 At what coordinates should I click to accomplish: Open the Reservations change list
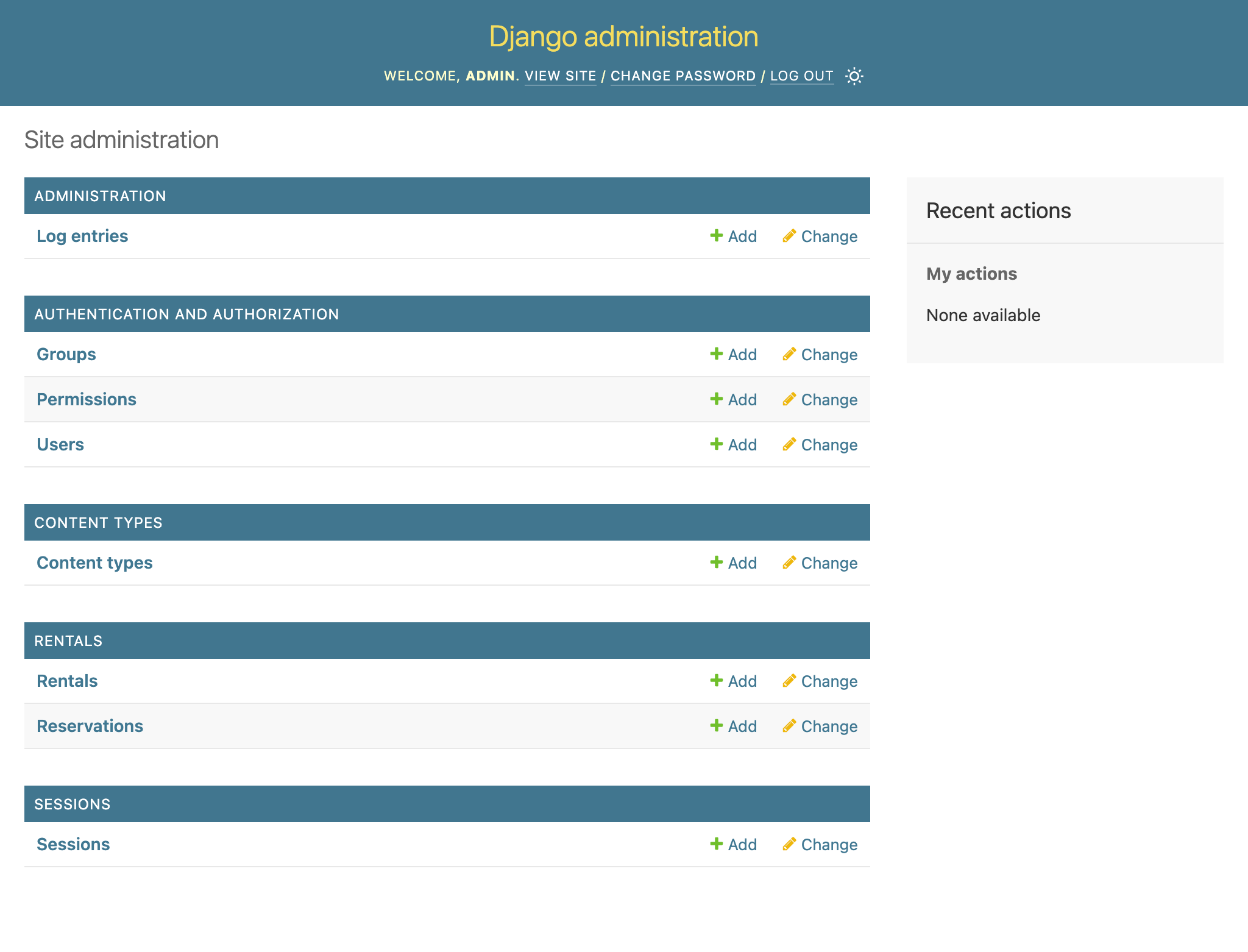[x=829, y=726]
